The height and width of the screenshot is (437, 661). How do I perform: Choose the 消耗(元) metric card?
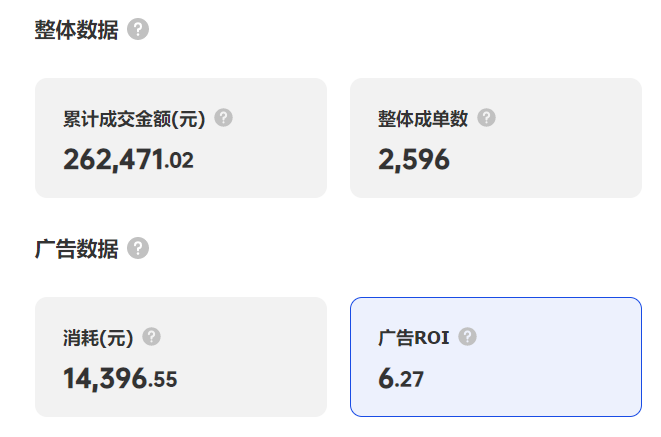point(180,357)
